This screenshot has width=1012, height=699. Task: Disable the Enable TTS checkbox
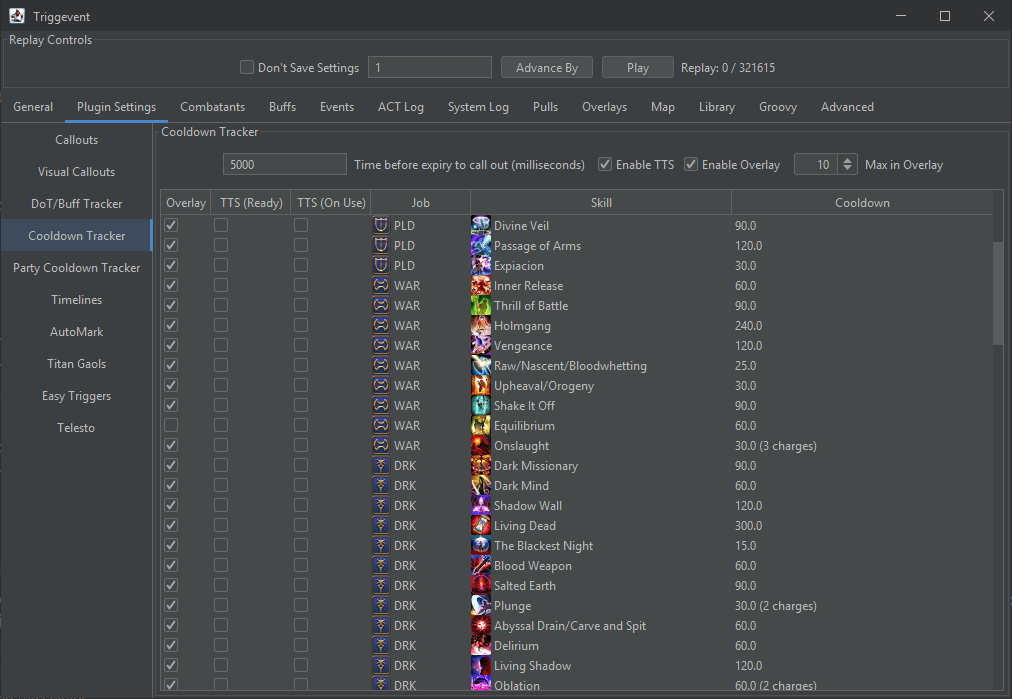point(605,164)
